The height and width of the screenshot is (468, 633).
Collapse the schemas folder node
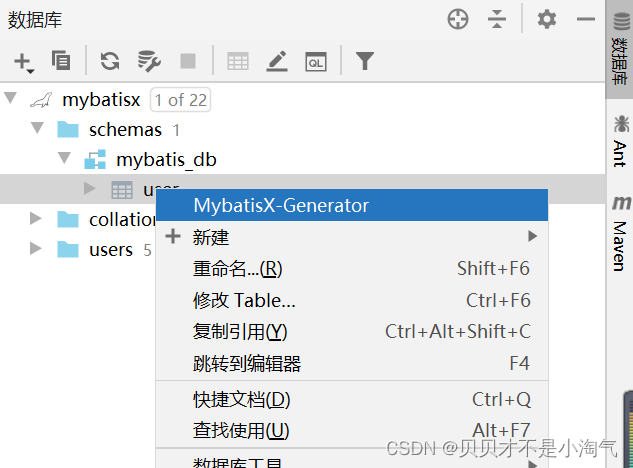tap(38, 128)
